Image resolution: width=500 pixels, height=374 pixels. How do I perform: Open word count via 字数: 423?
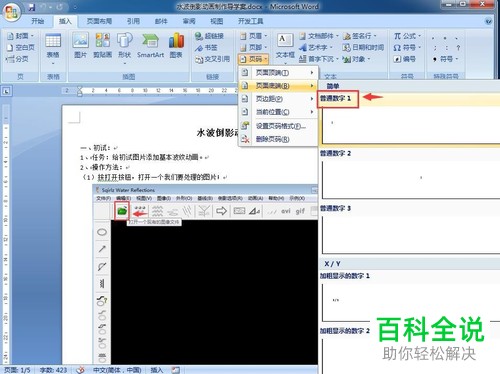point(53,370)
